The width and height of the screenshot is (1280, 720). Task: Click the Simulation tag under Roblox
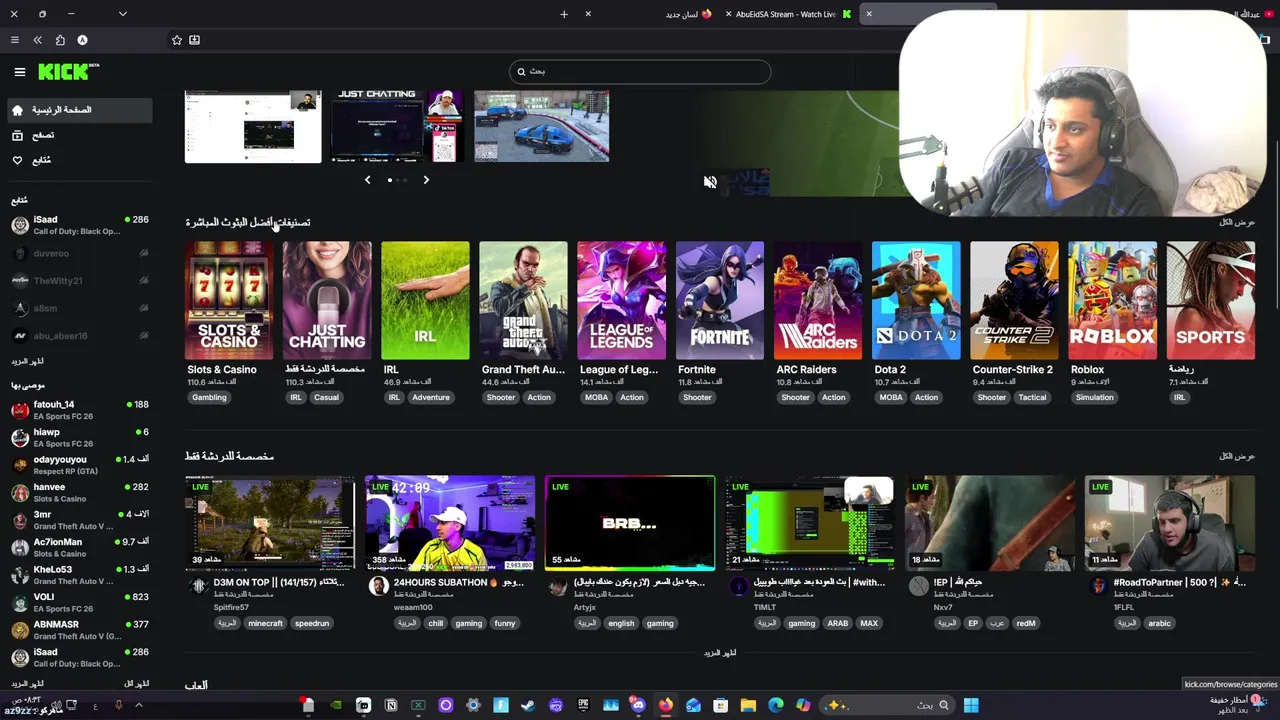click(x=1094, y=397)
